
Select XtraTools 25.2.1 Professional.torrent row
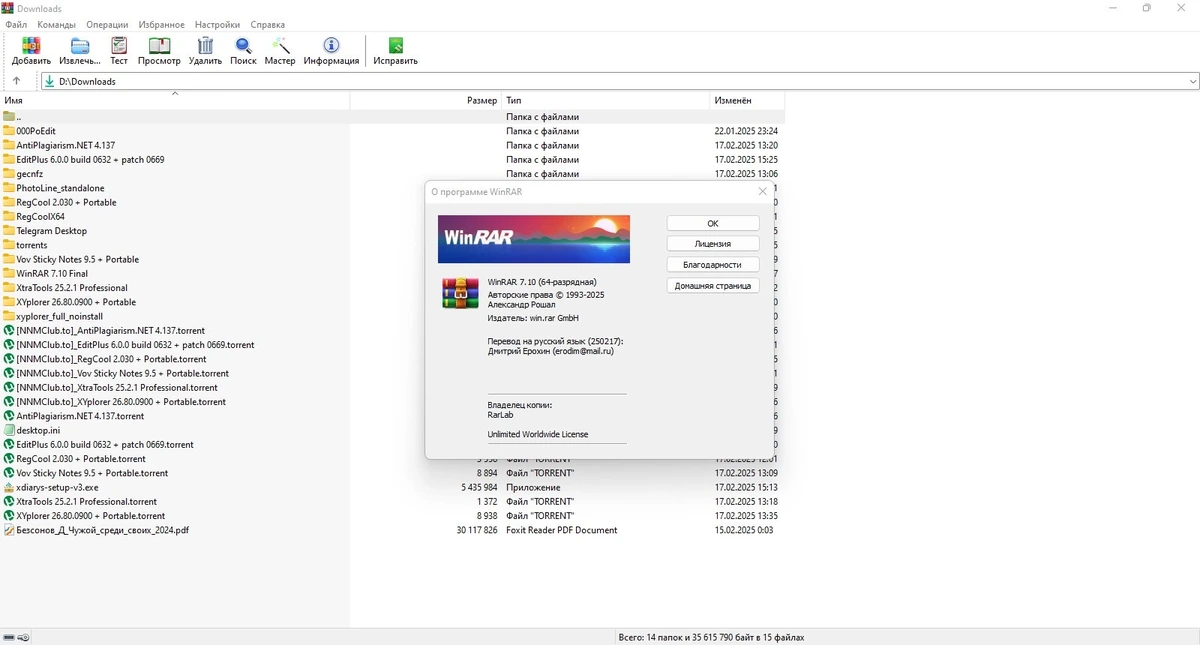click(x=86, y=502)
